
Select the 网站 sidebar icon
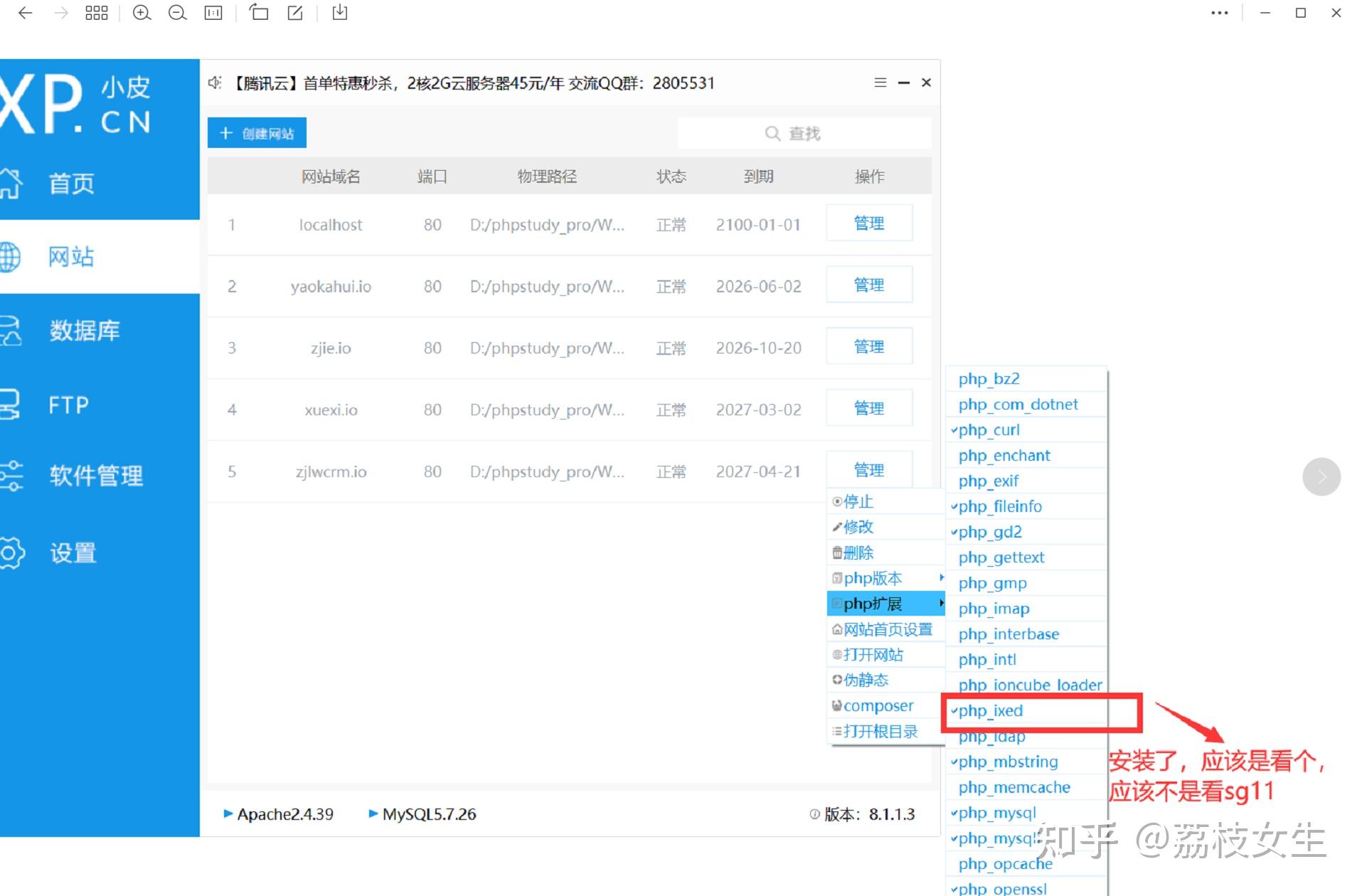[70, 257]
